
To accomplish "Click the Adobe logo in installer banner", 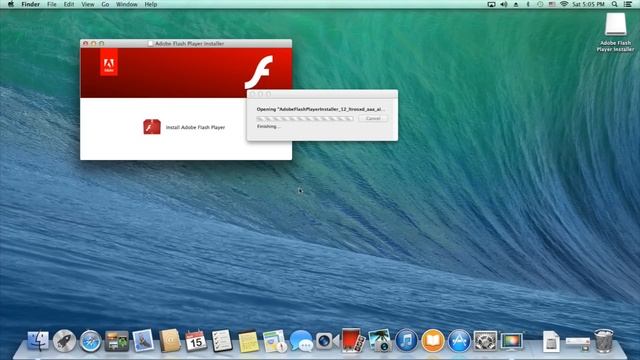I will [x=109, y=63].
